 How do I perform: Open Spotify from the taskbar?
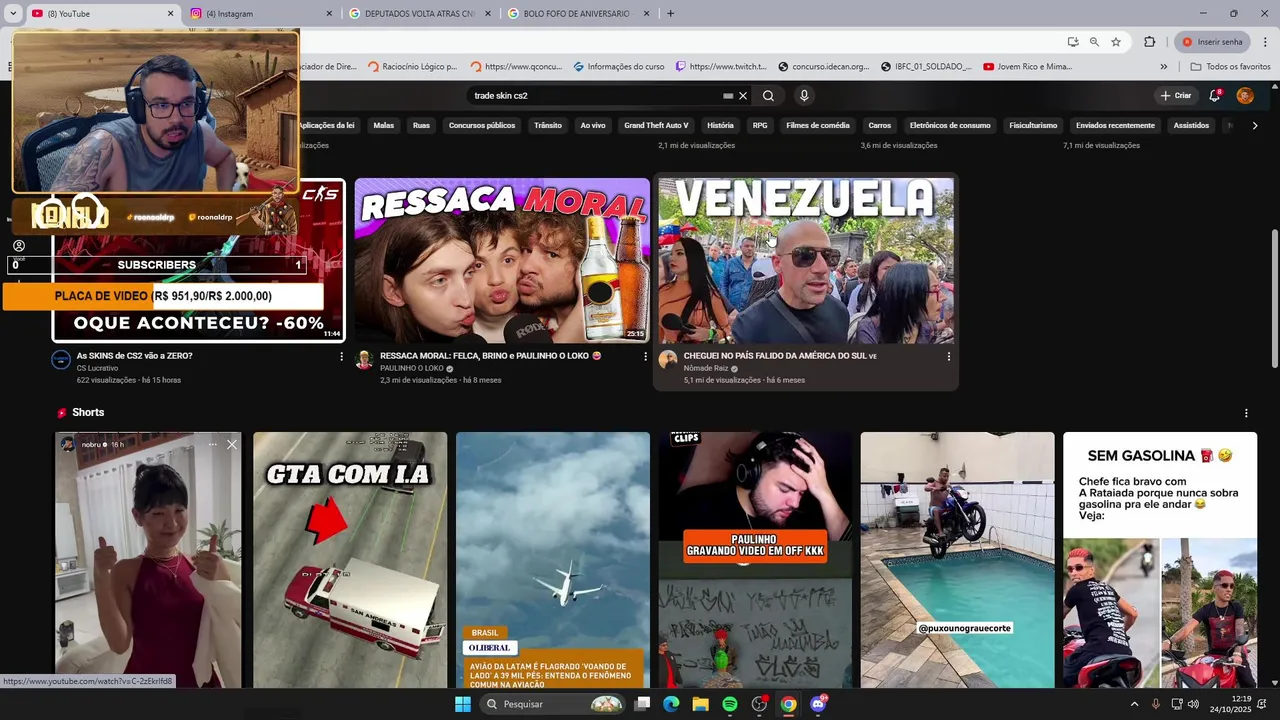[730, 704]
